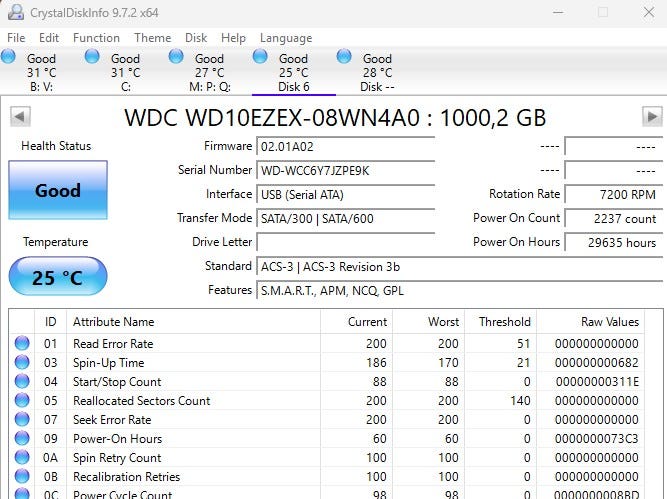
Task: Open the File menu
Action: pos(16,38)
